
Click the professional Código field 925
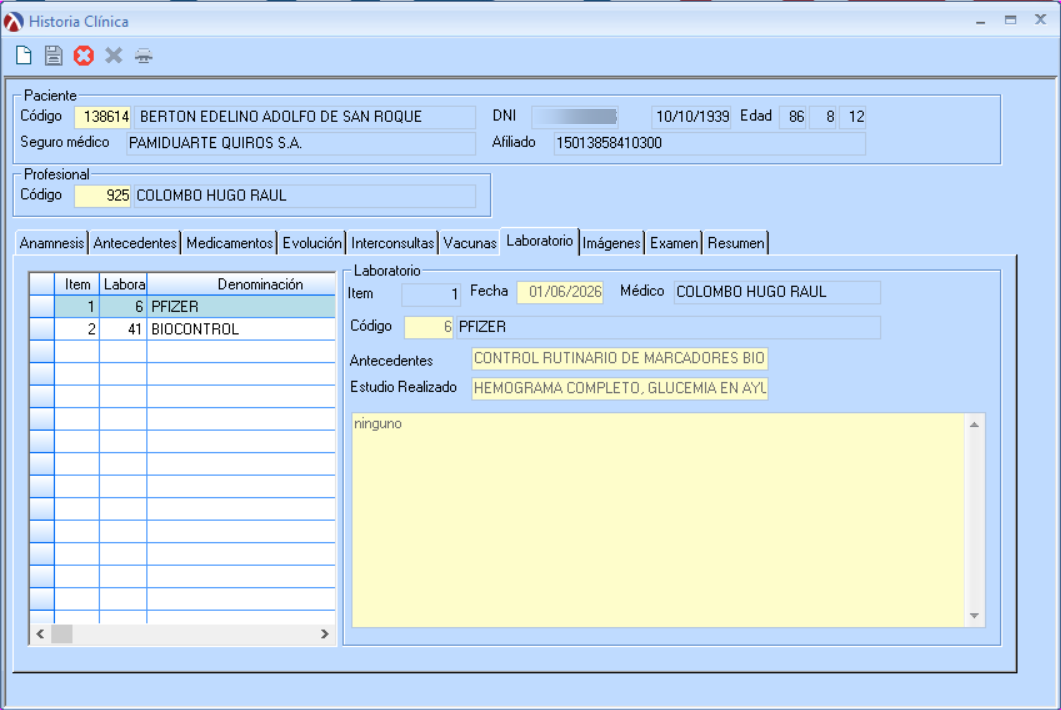102,196
